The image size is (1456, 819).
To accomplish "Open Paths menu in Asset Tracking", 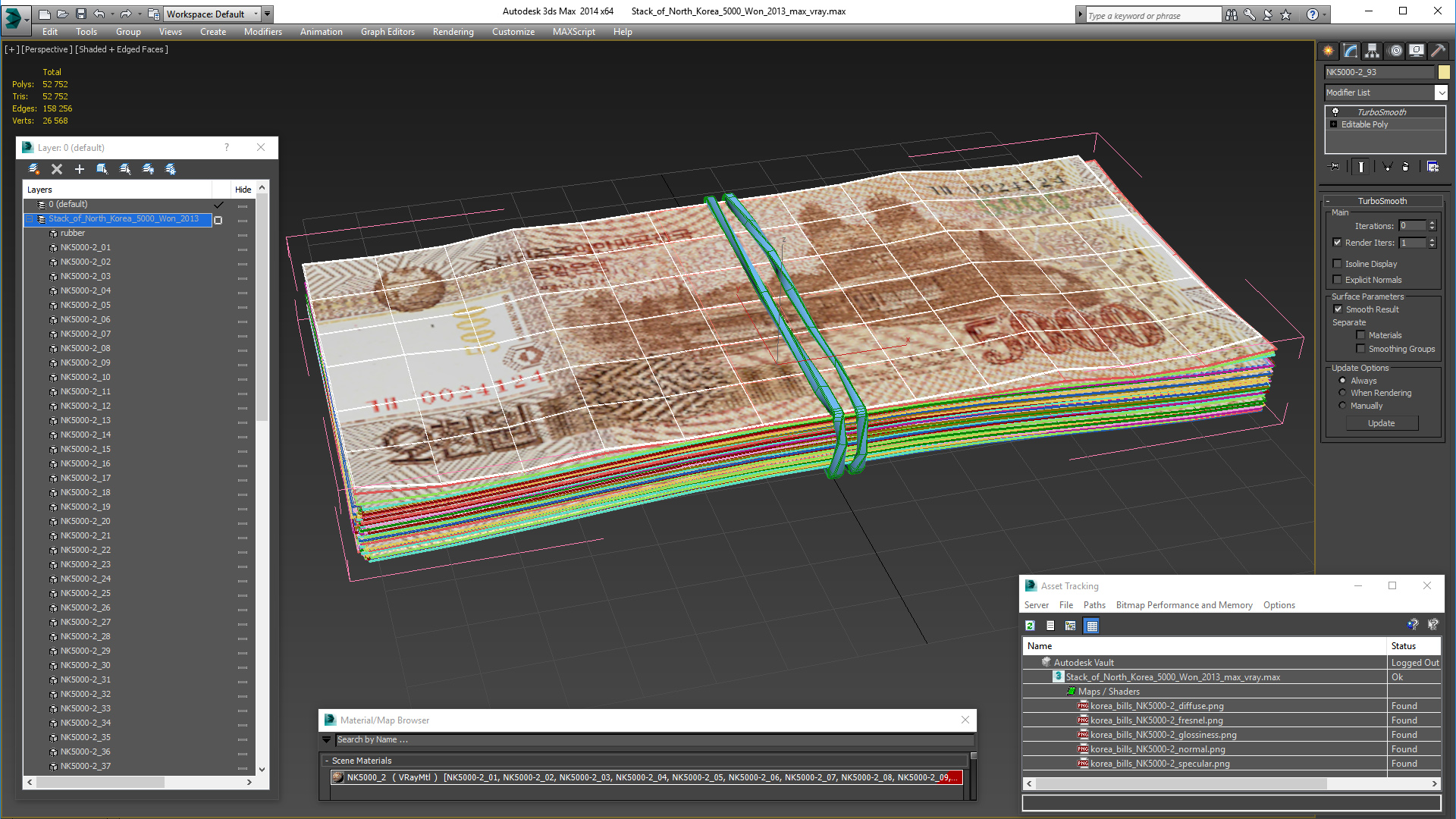I will 1094,605.
